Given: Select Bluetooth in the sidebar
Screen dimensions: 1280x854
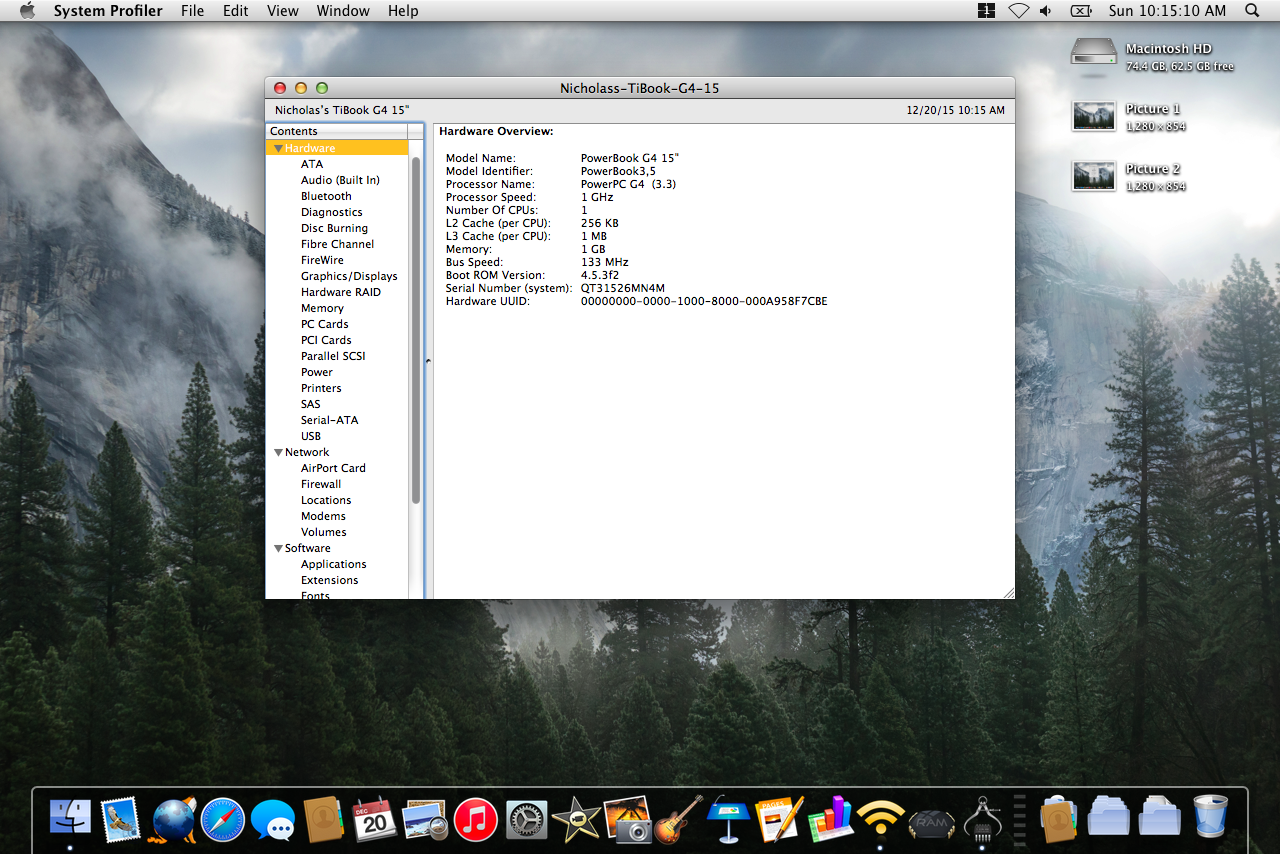Looking at the screenshot, I should click(x=326, y=196).
